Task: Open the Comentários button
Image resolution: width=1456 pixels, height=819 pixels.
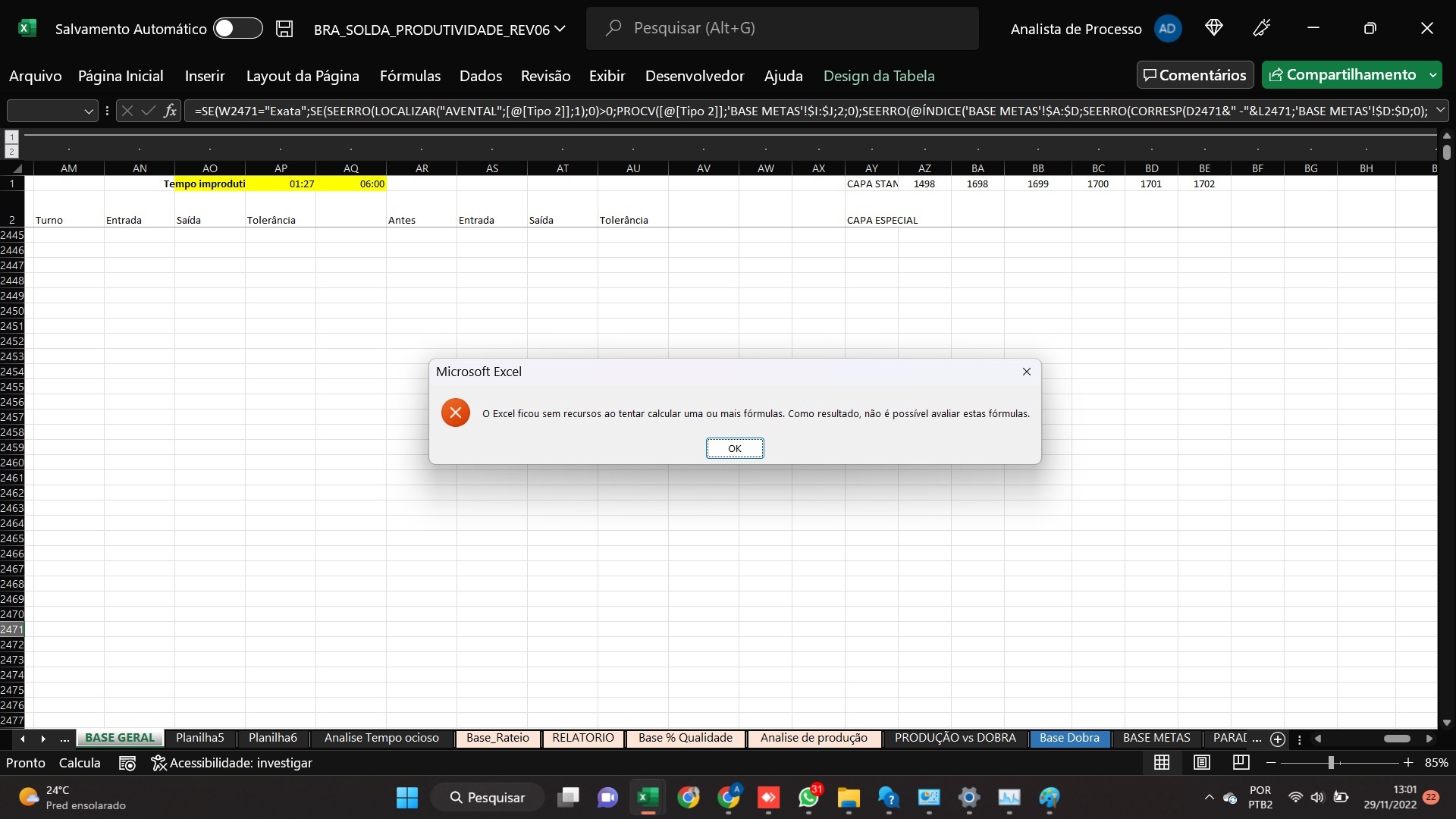Action: coord(1195,75)
